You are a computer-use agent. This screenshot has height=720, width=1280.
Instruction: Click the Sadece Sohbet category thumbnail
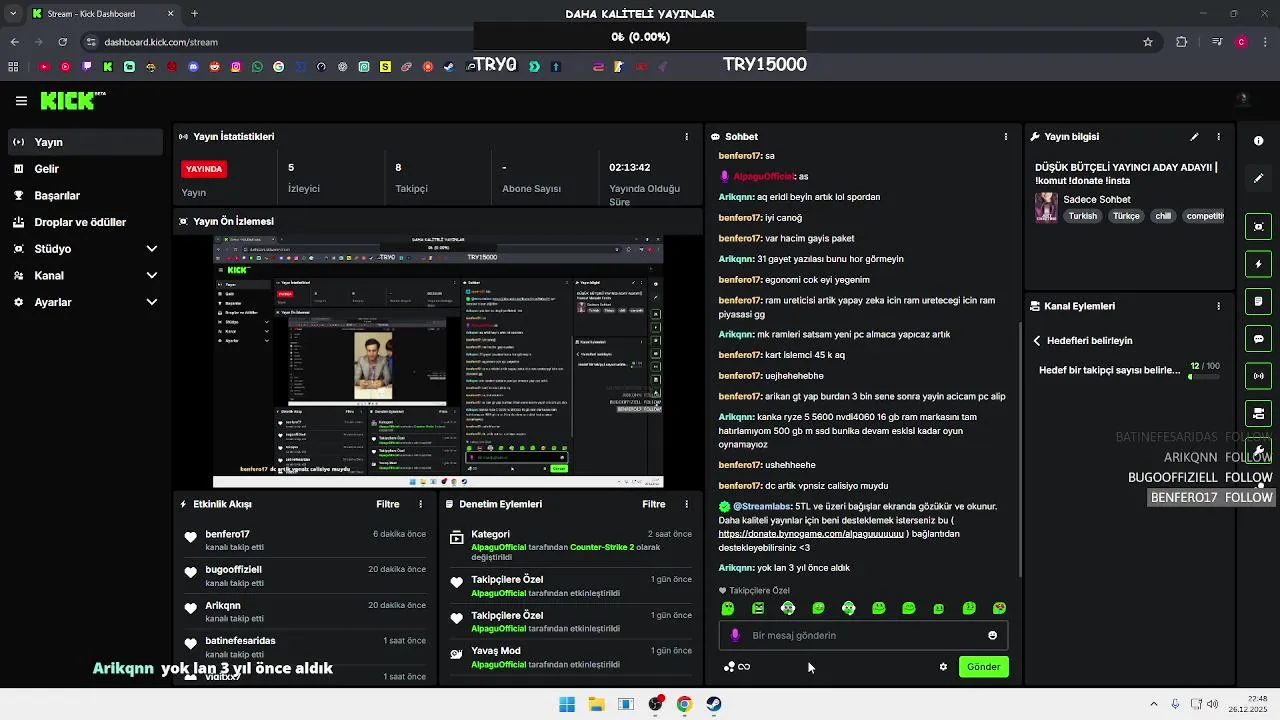[x=1046, y=207]
